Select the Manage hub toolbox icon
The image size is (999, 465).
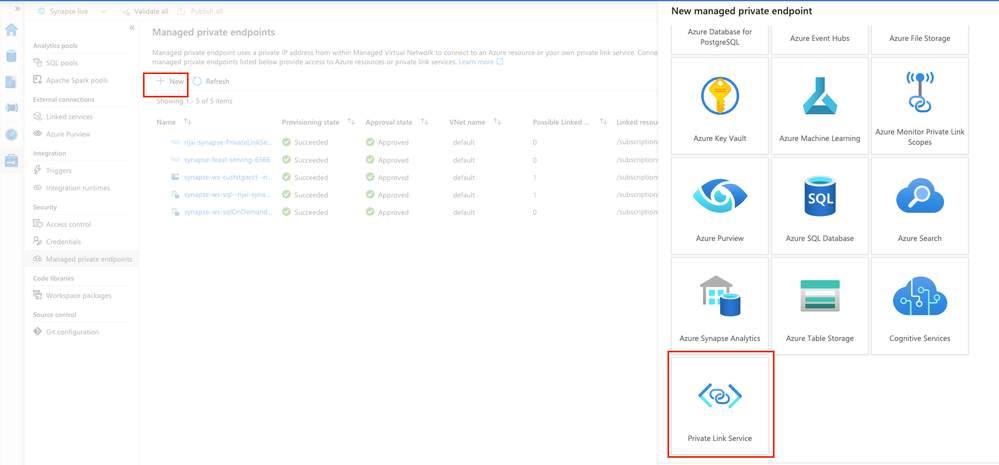point(11,161)
